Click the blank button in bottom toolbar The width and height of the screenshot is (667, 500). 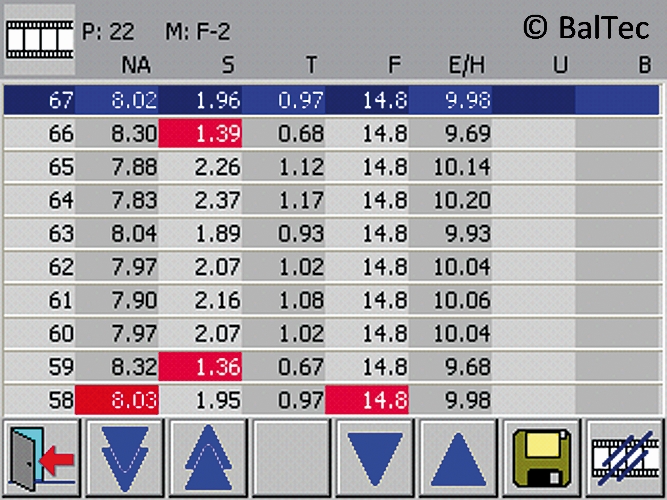coord(291,459)
